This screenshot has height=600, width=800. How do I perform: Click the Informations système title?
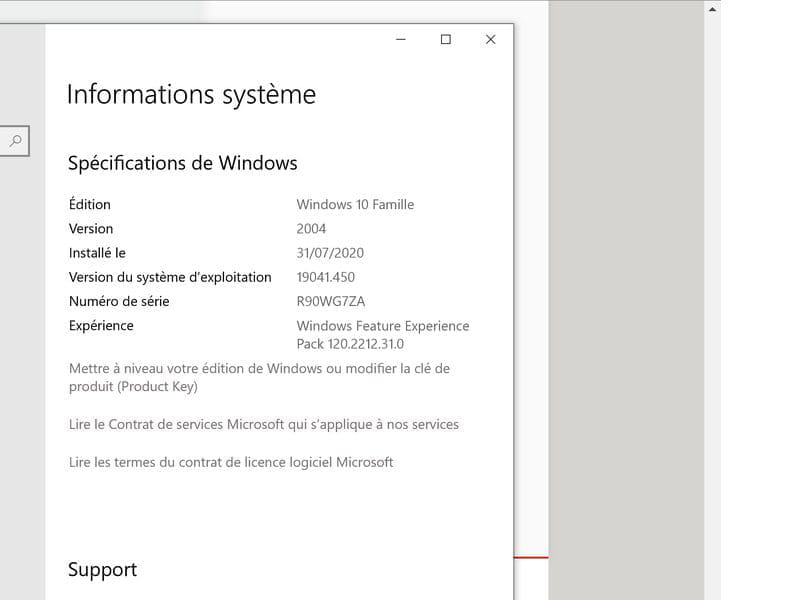(191, 95)
